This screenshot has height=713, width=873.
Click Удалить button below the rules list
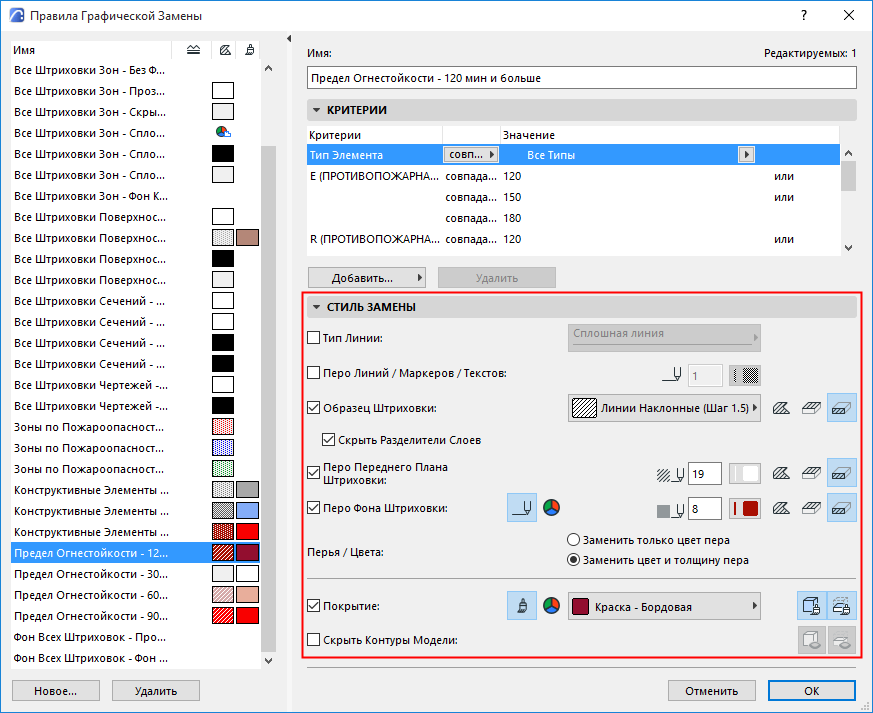156,691
